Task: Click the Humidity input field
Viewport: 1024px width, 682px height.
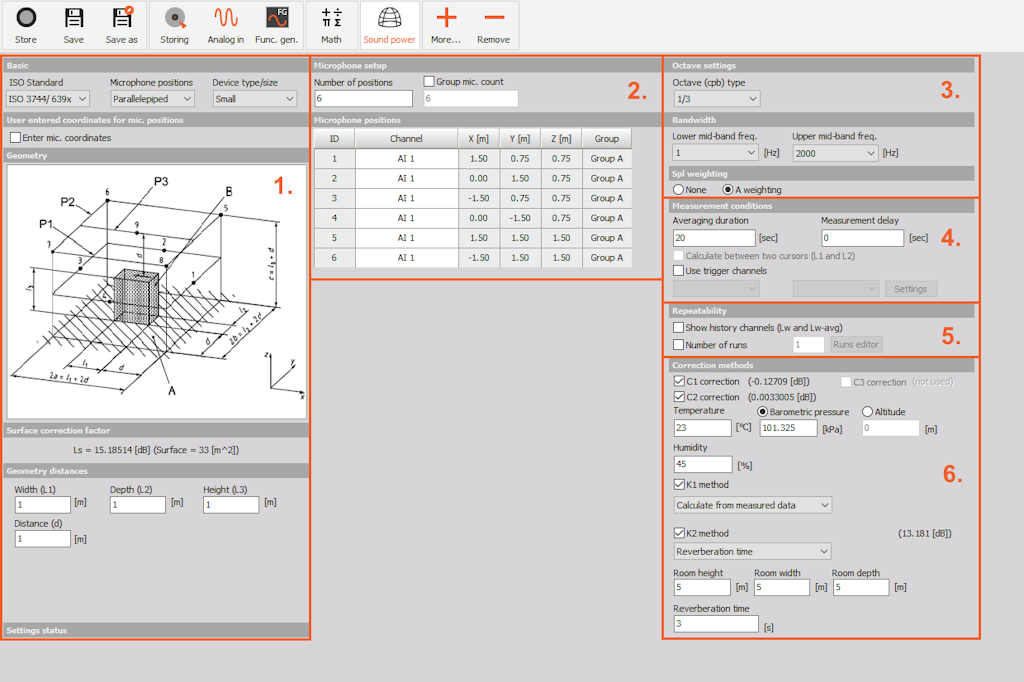Action: coord(703,464)
